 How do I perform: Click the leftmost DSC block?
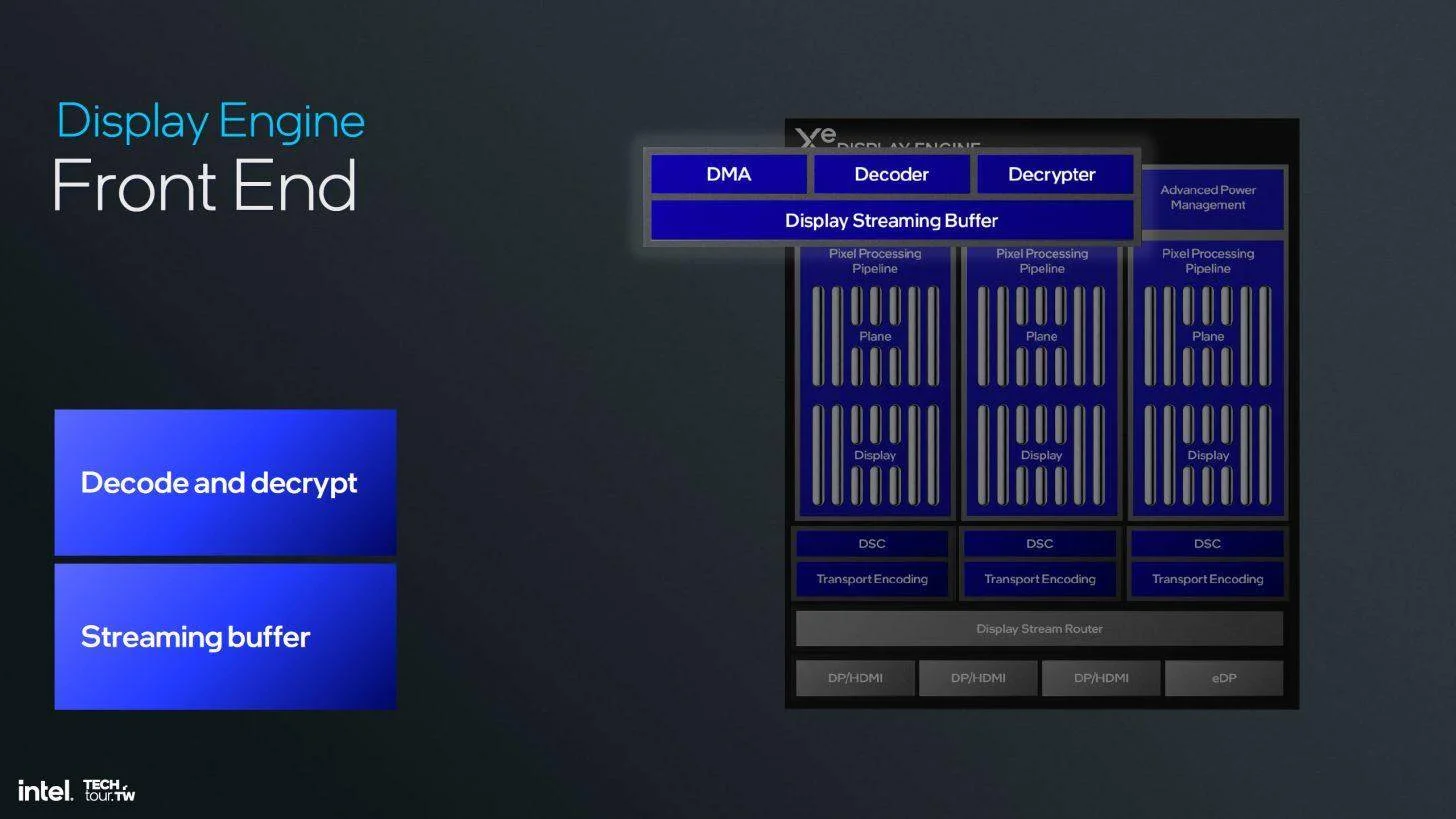click(x=871, y=544)
